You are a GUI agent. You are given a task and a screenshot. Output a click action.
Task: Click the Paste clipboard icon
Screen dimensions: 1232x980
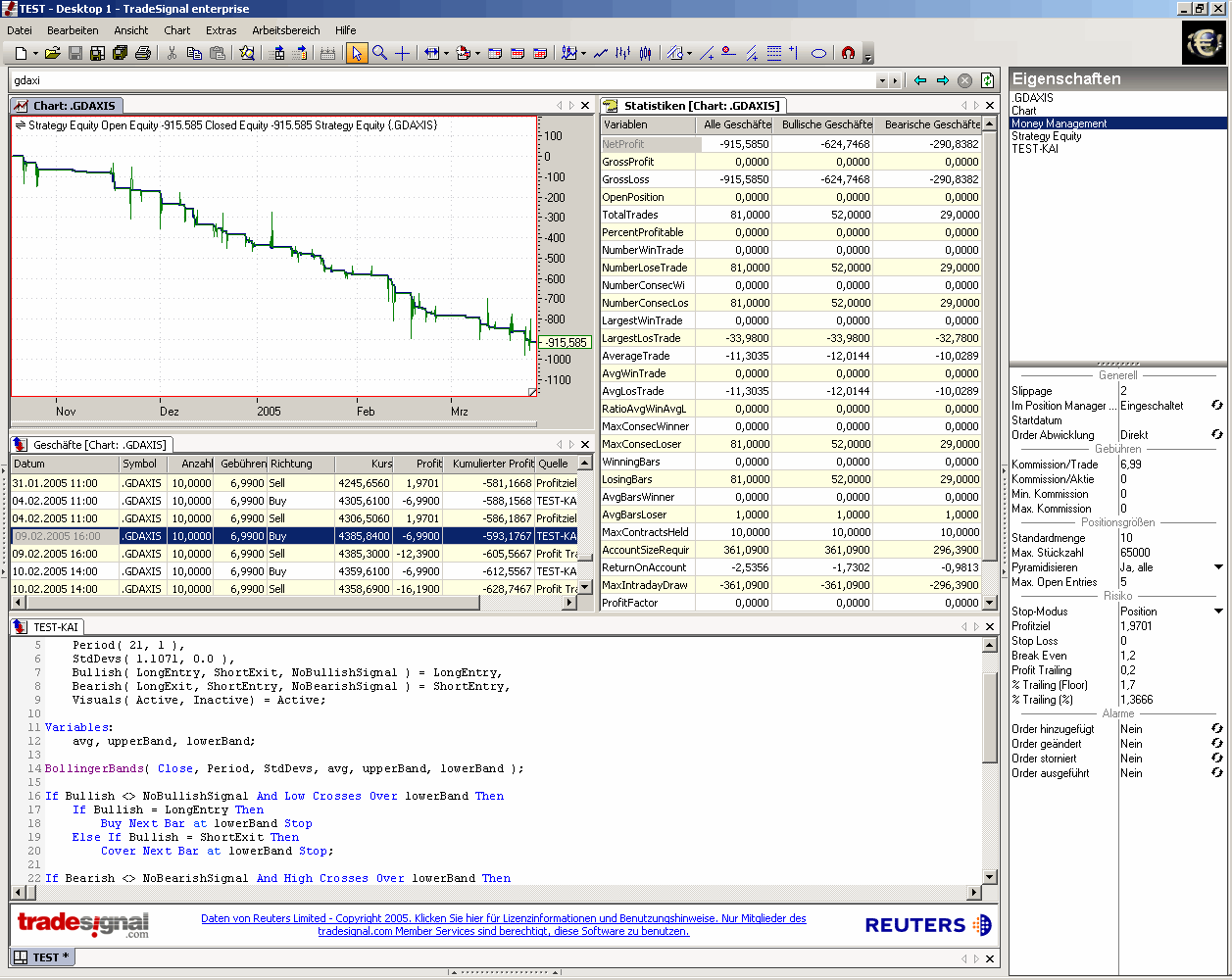point(219,53)
